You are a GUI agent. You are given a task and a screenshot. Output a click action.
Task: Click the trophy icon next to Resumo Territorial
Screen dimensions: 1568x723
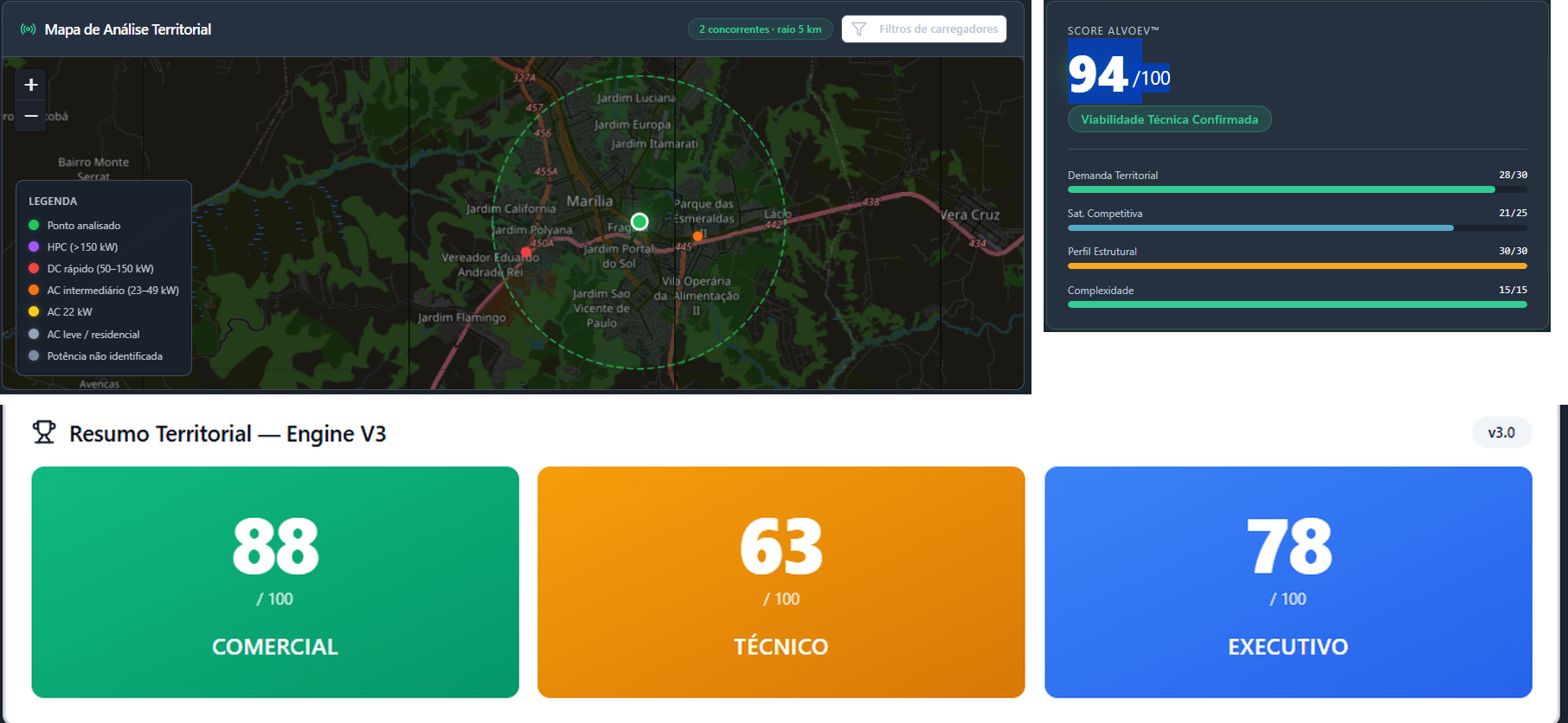pos(44,432)
